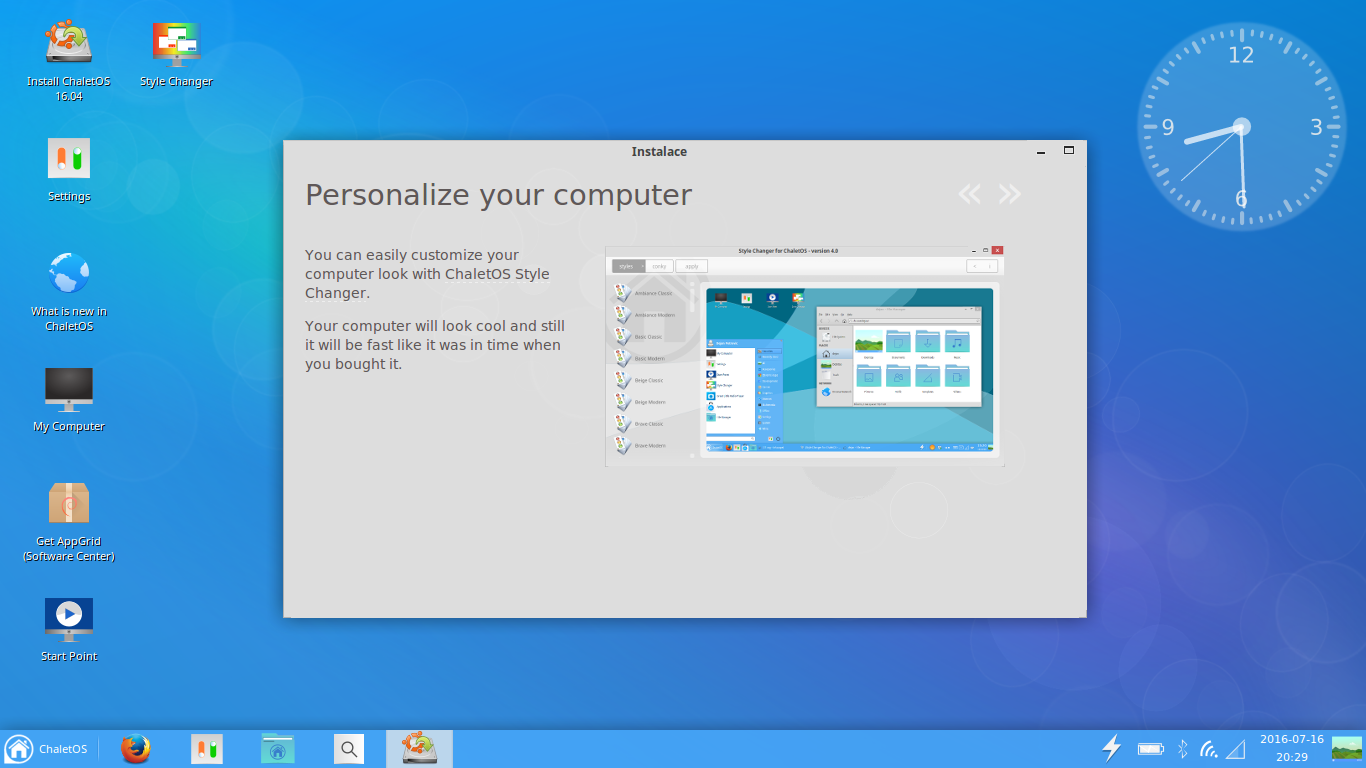
Task: Launch Style Changer from the desktop
Action: click(x=176, y=54)
